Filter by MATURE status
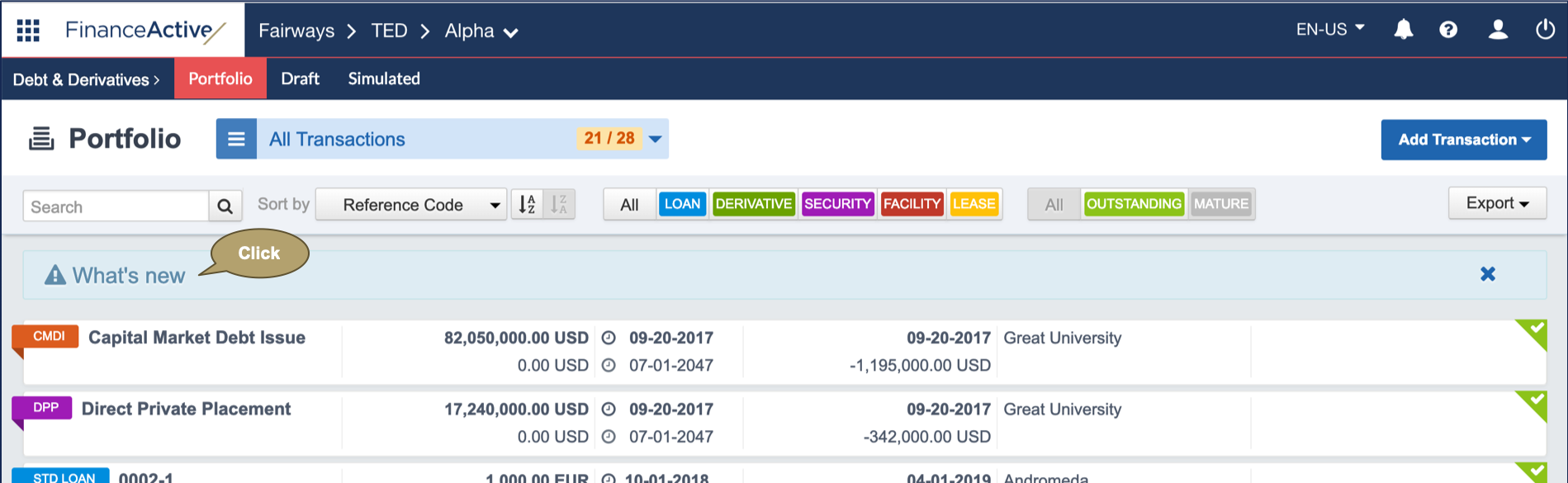Viewport: 1568px width, 483px height. tap(1221, 204)
